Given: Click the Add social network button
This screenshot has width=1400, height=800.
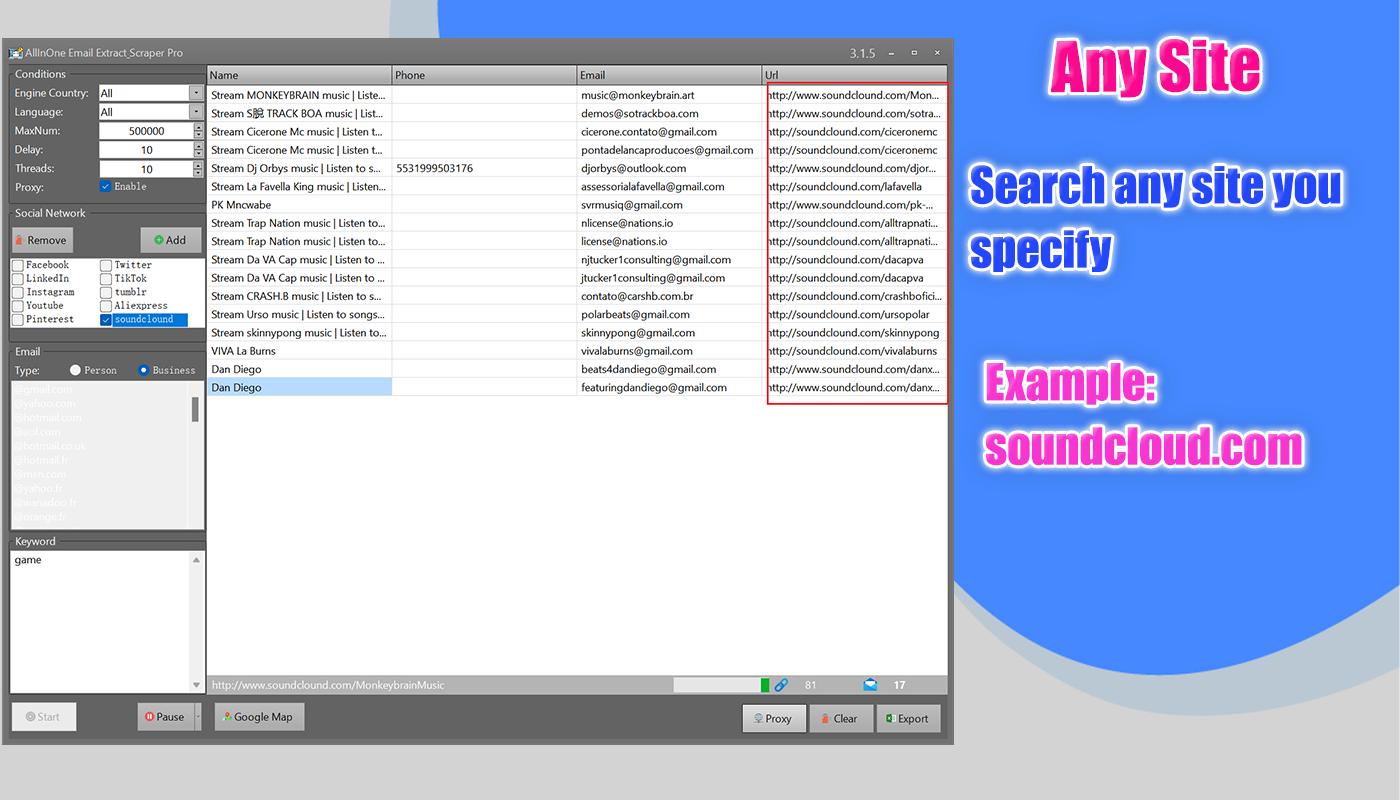Looking at the screenshot, I should pos(171,240).
